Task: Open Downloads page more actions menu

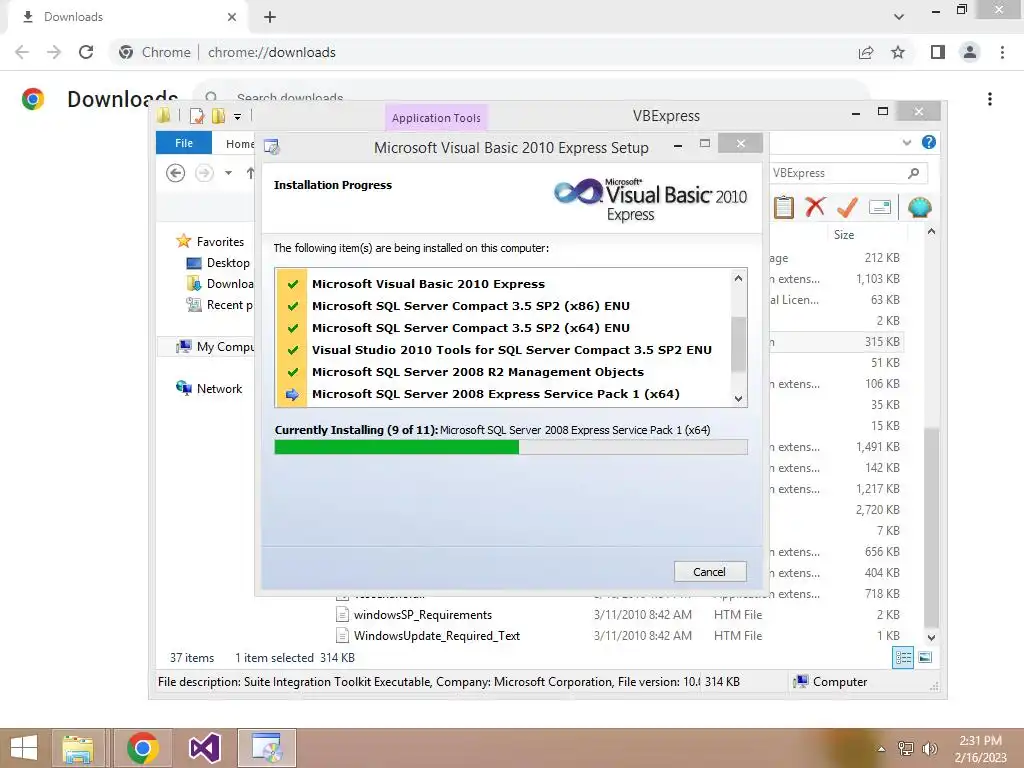Action: coord(990,99)
